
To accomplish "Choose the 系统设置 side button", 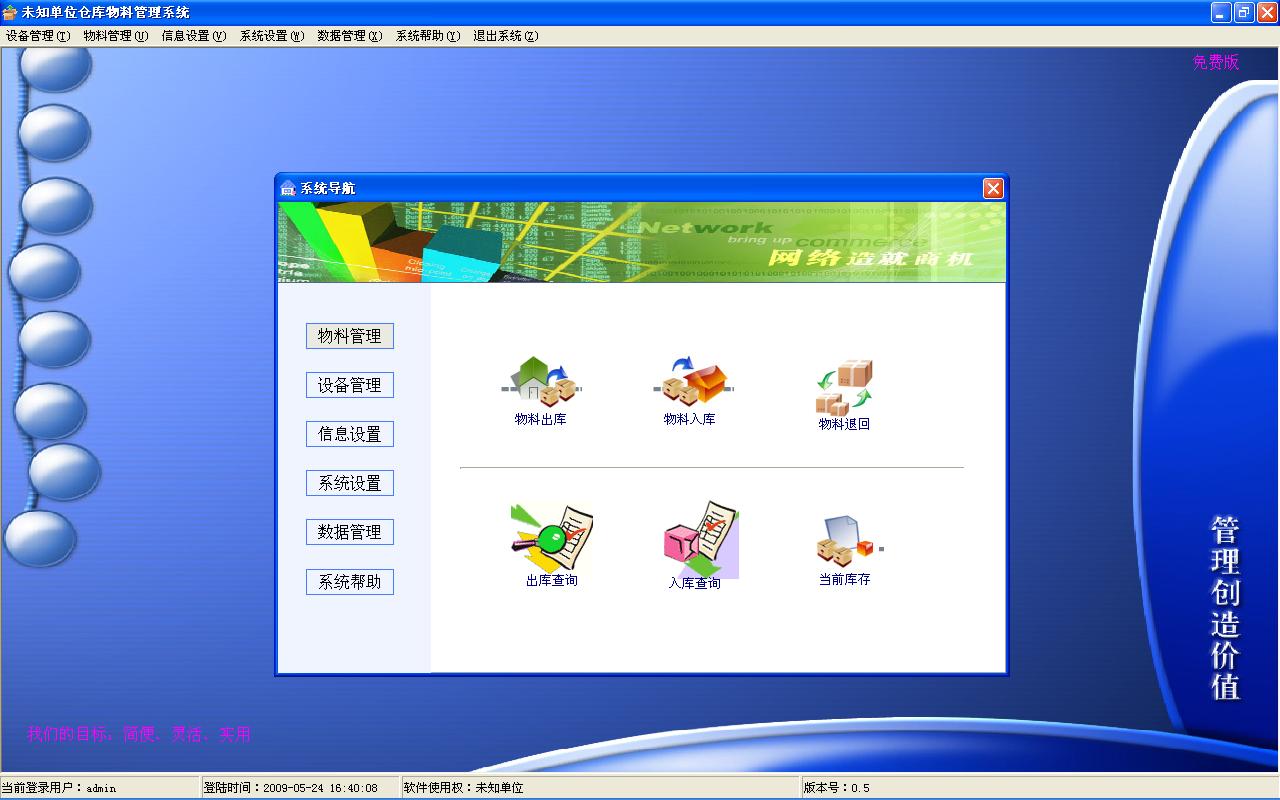I will [350, 483].
